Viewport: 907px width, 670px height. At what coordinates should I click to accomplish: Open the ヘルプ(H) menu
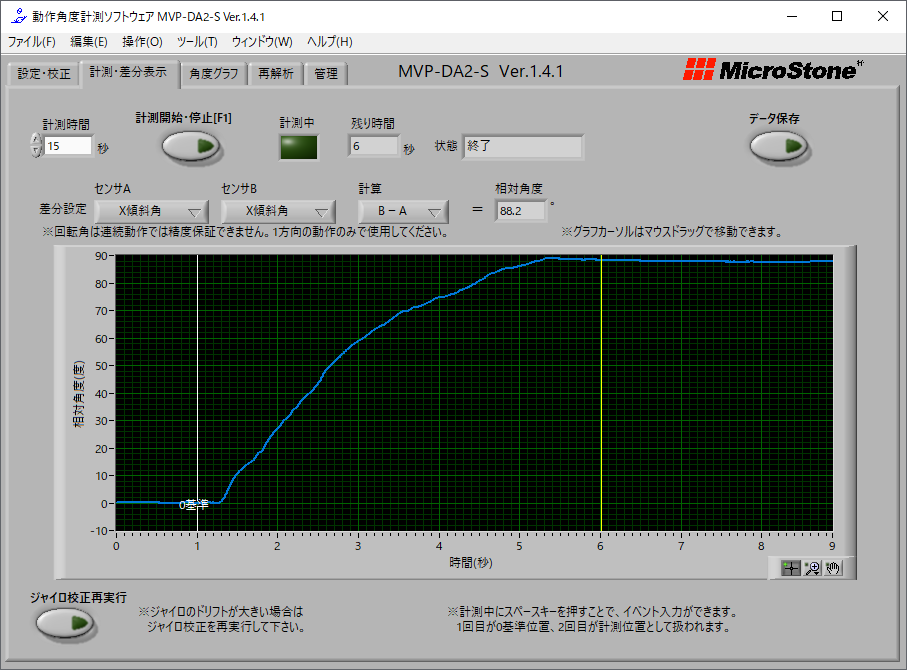[x=330, y=42]
